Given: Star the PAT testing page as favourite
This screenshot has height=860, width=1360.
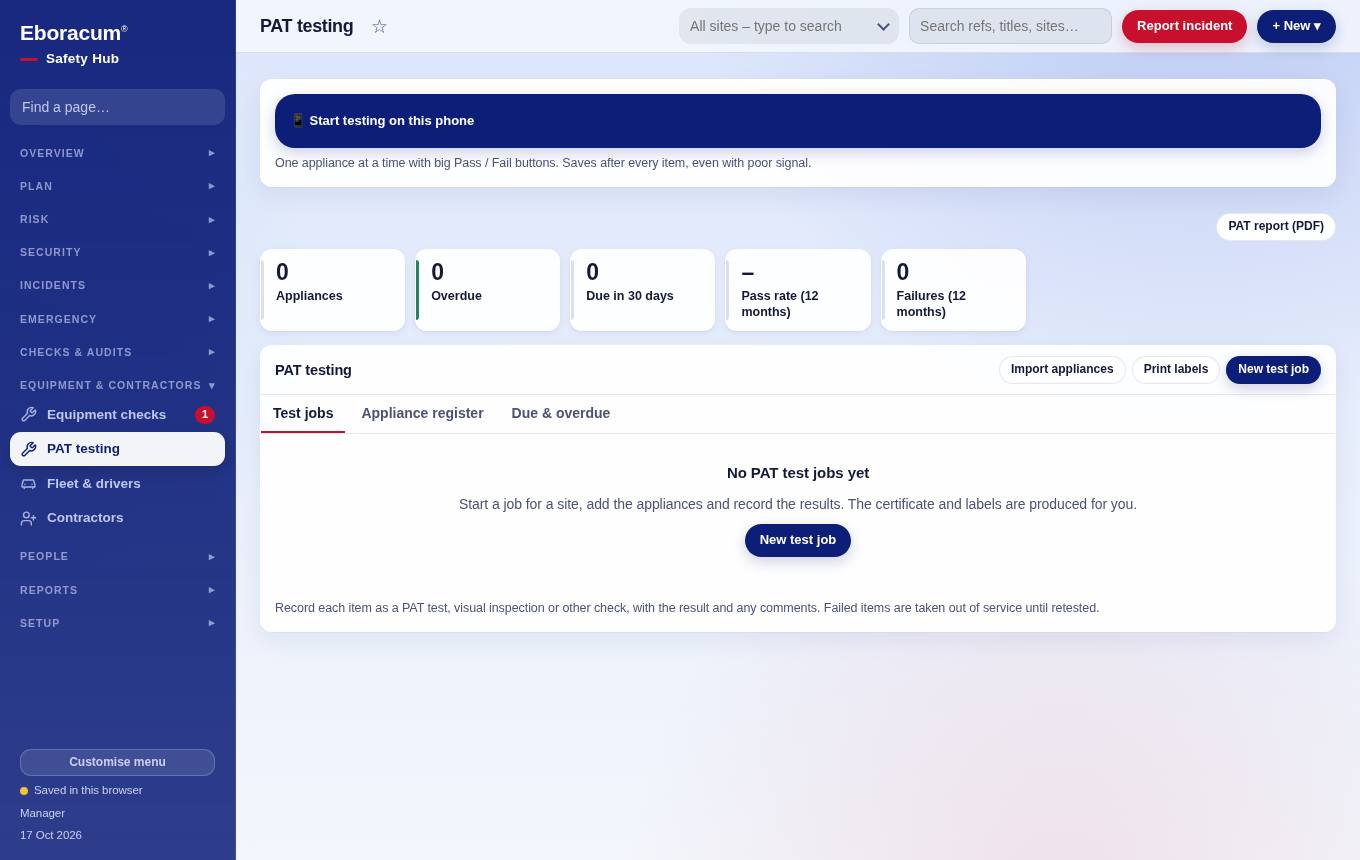Looking at the screenshot, I should point(379,26).
